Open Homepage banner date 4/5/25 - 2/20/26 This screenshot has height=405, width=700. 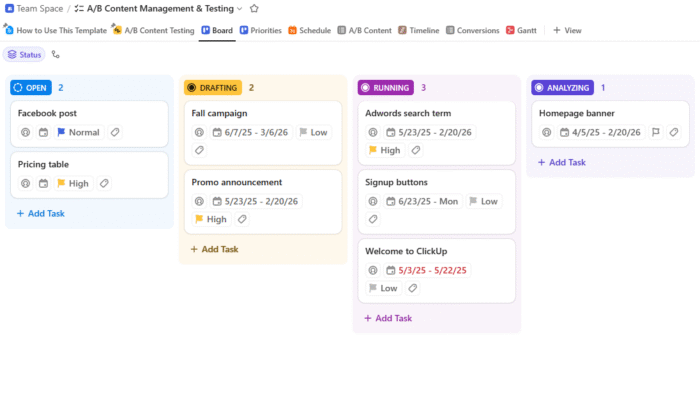pyautogui.click(x=603, y=132)
